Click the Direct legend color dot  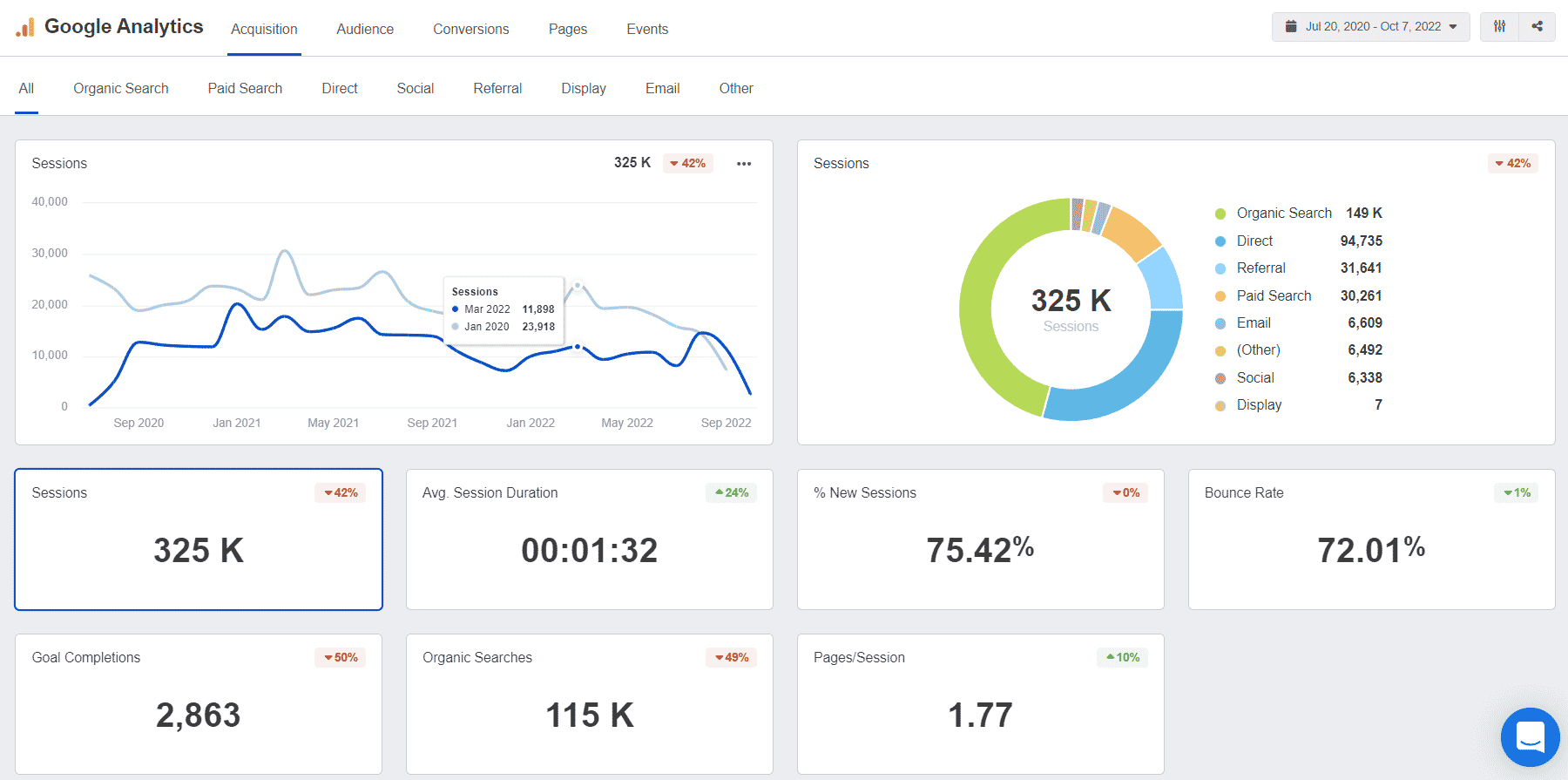tap(1220, 241)
